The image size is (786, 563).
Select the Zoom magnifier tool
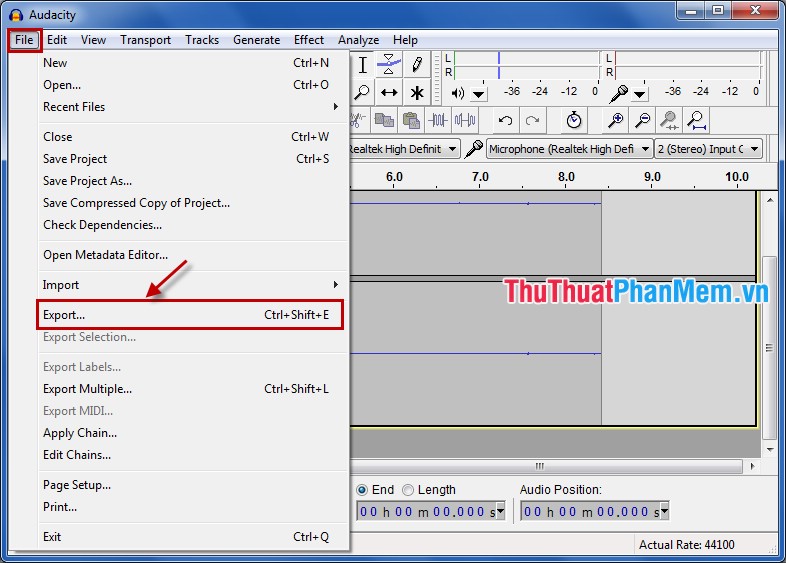pos(362,92)
